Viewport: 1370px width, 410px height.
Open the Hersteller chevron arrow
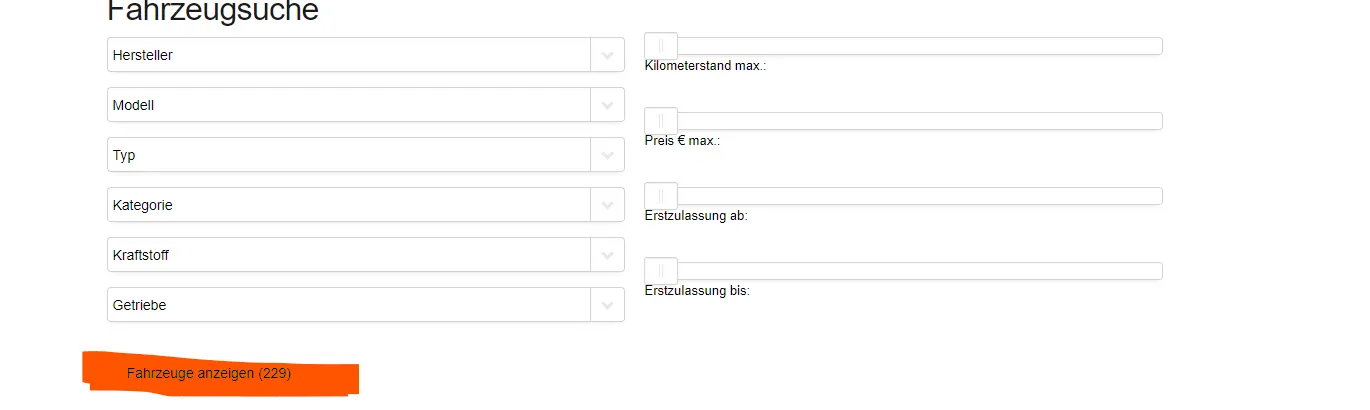click(x=607, y=55)
